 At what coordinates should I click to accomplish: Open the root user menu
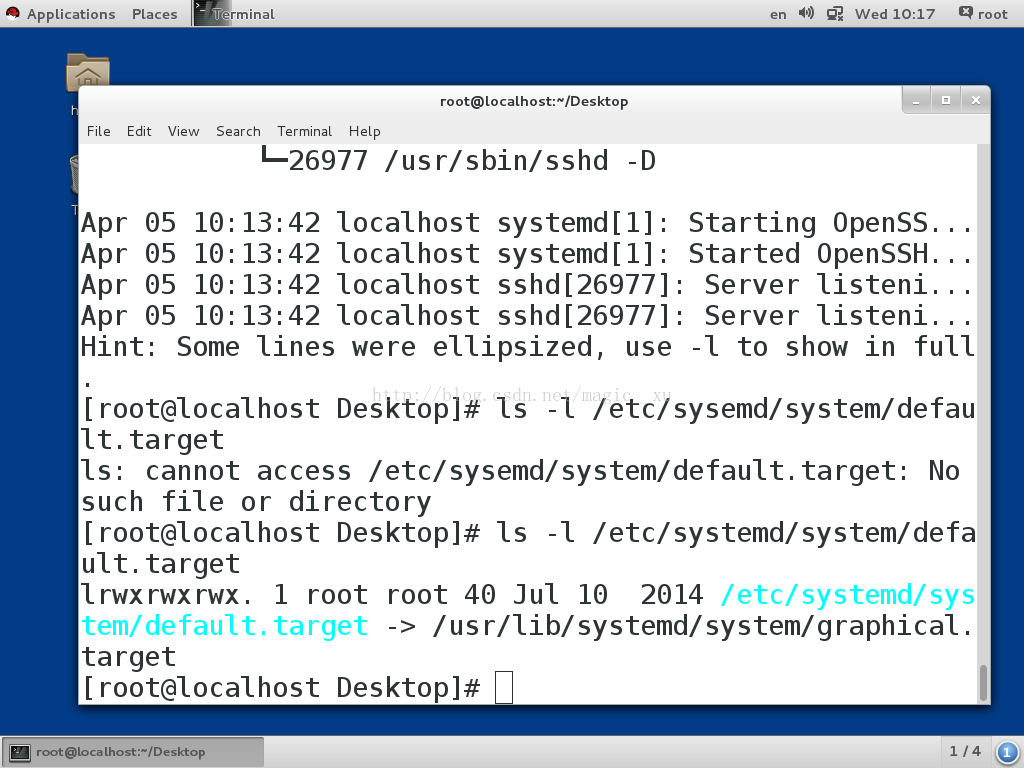[x=992, y=14]
